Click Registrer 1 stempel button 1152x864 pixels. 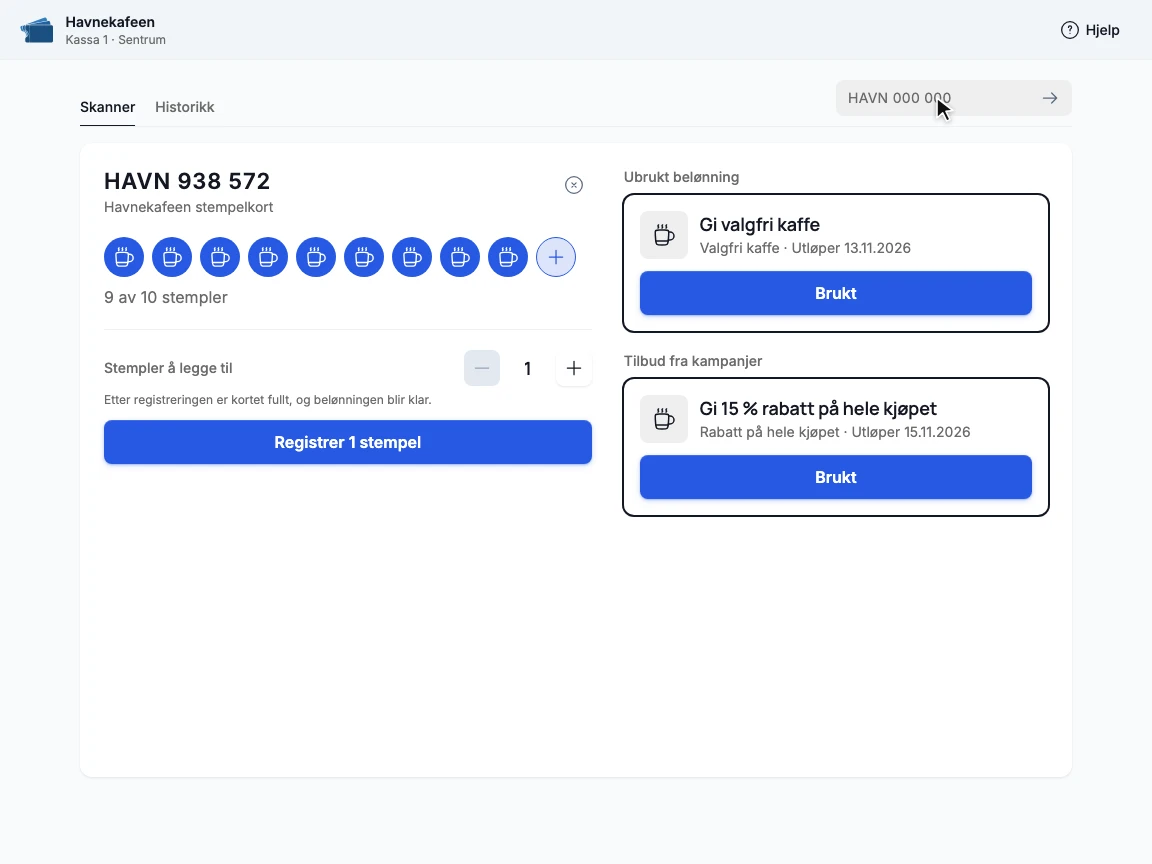pos(348,442)
